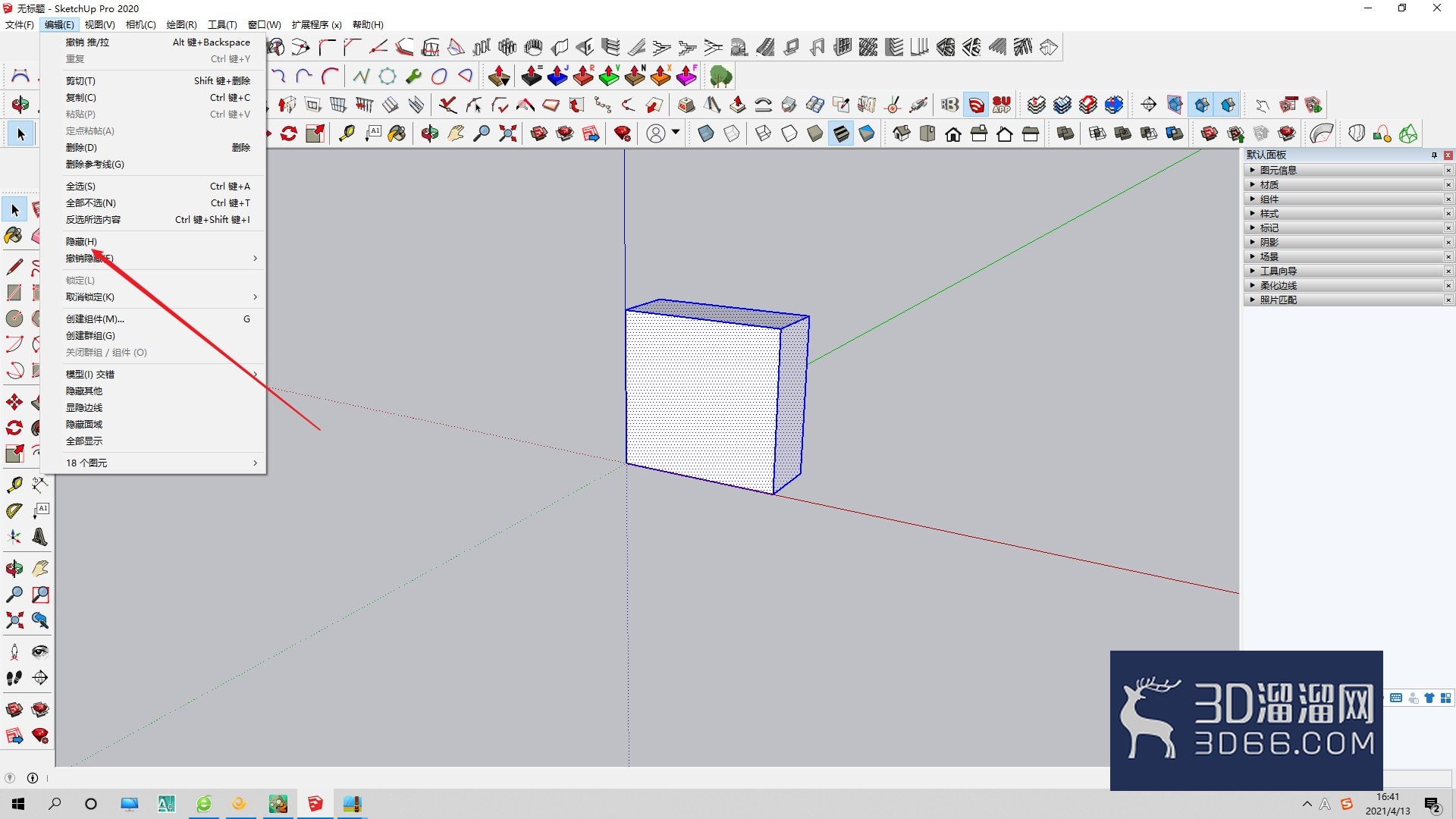
Task: Open the user profile dropdown arrow
Action: pos(676,133)
